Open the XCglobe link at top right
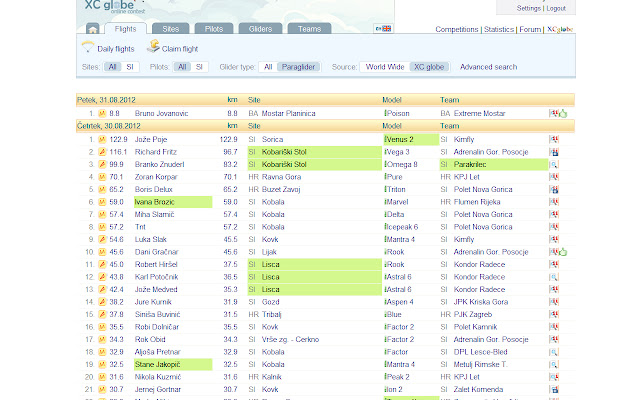Viewport: 640px width, 400px height. [x=560, y=29]
